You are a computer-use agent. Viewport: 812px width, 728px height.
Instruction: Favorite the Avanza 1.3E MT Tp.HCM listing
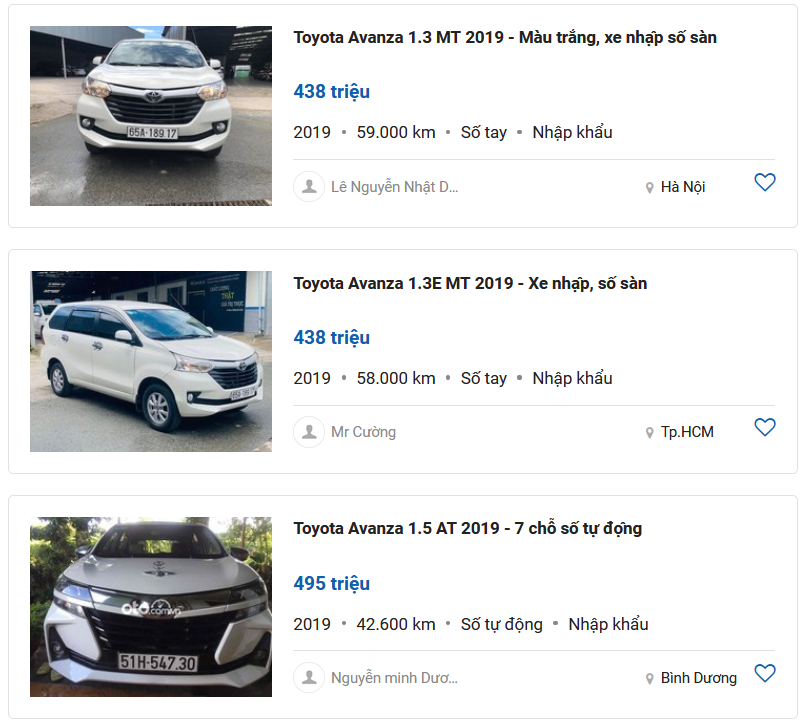coord(764,427)
